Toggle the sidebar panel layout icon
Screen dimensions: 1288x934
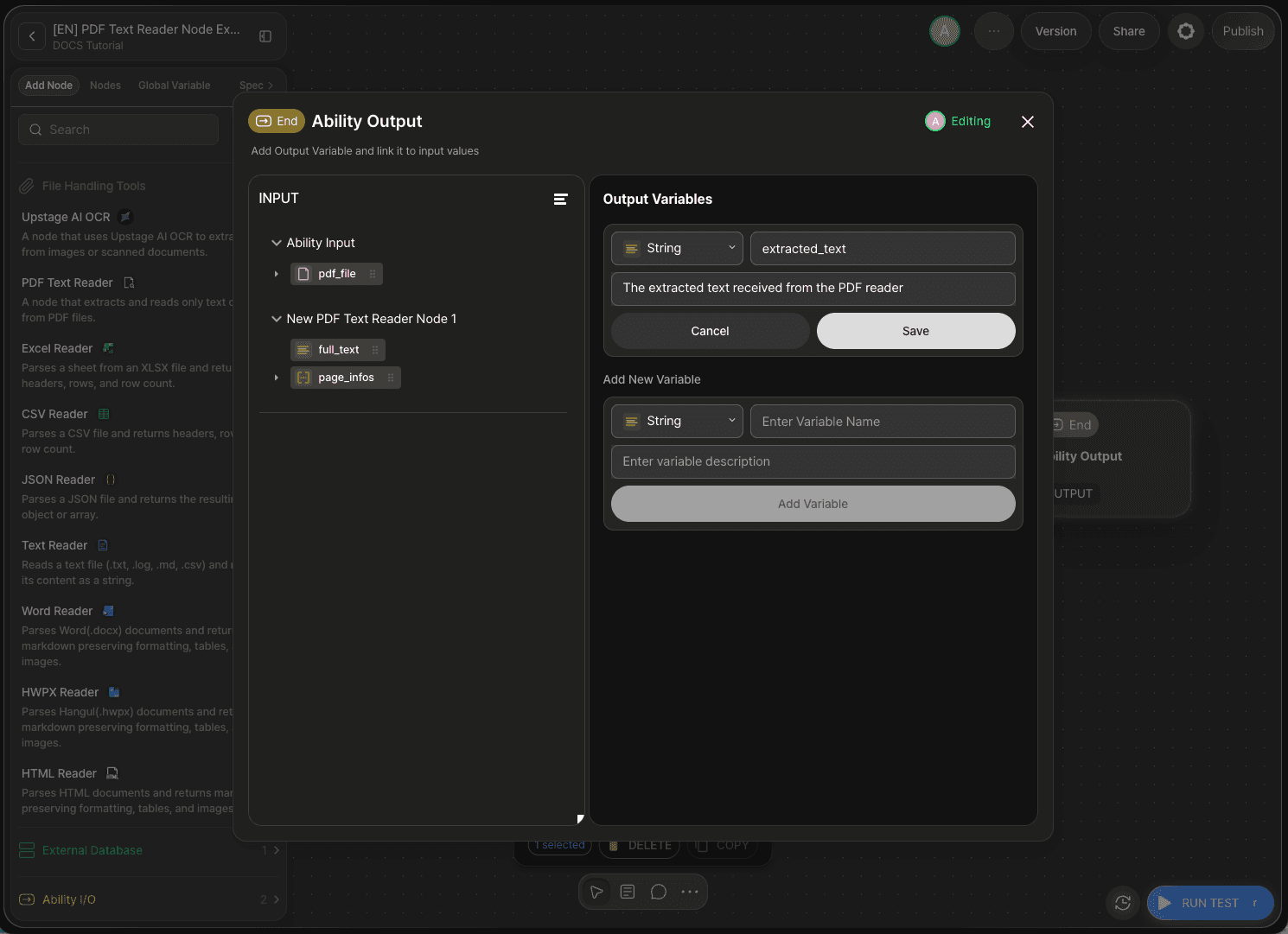pos(265,36)
